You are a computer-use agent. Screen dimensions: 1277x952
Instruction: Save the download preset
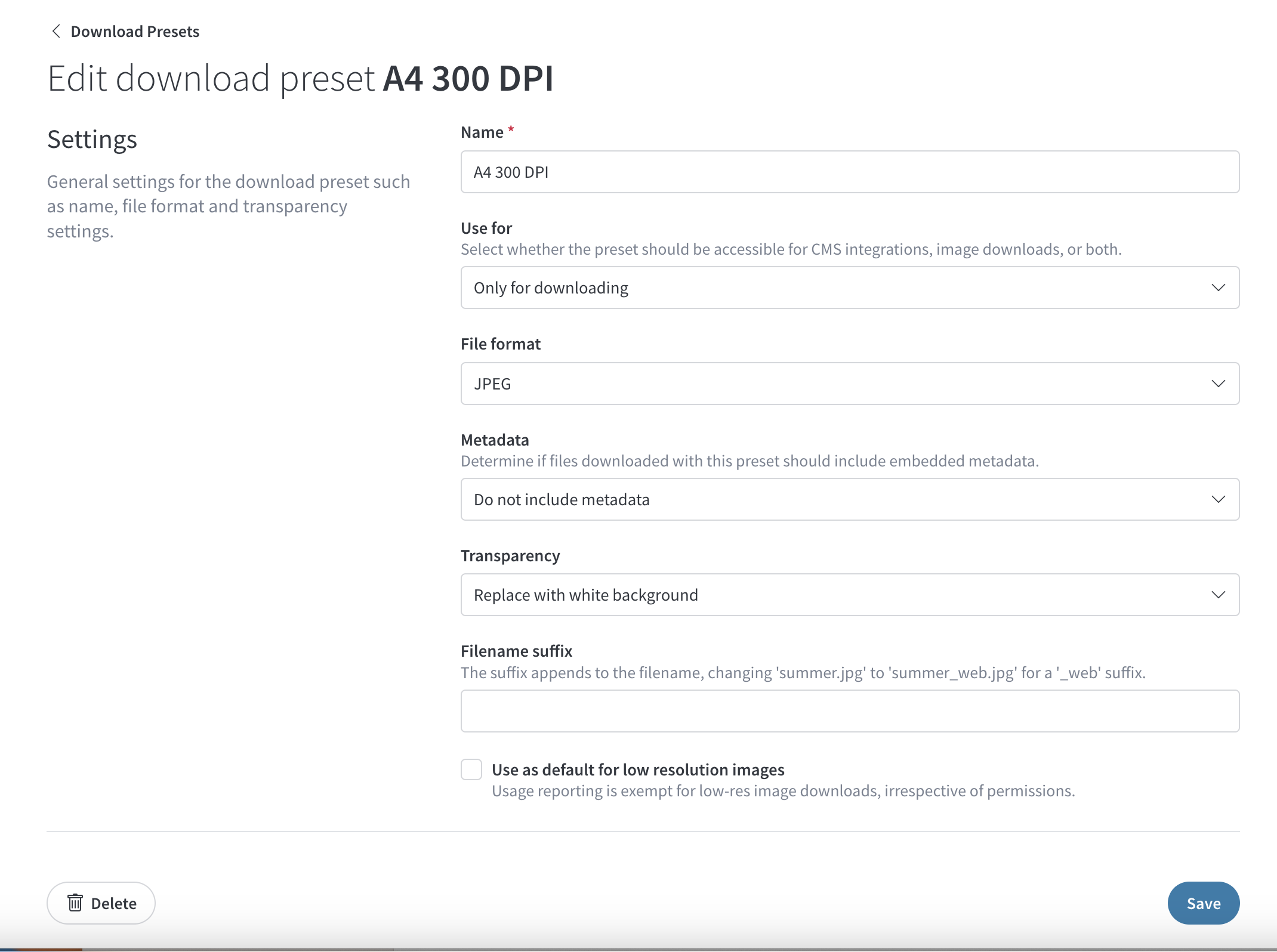click(1203, 903)
